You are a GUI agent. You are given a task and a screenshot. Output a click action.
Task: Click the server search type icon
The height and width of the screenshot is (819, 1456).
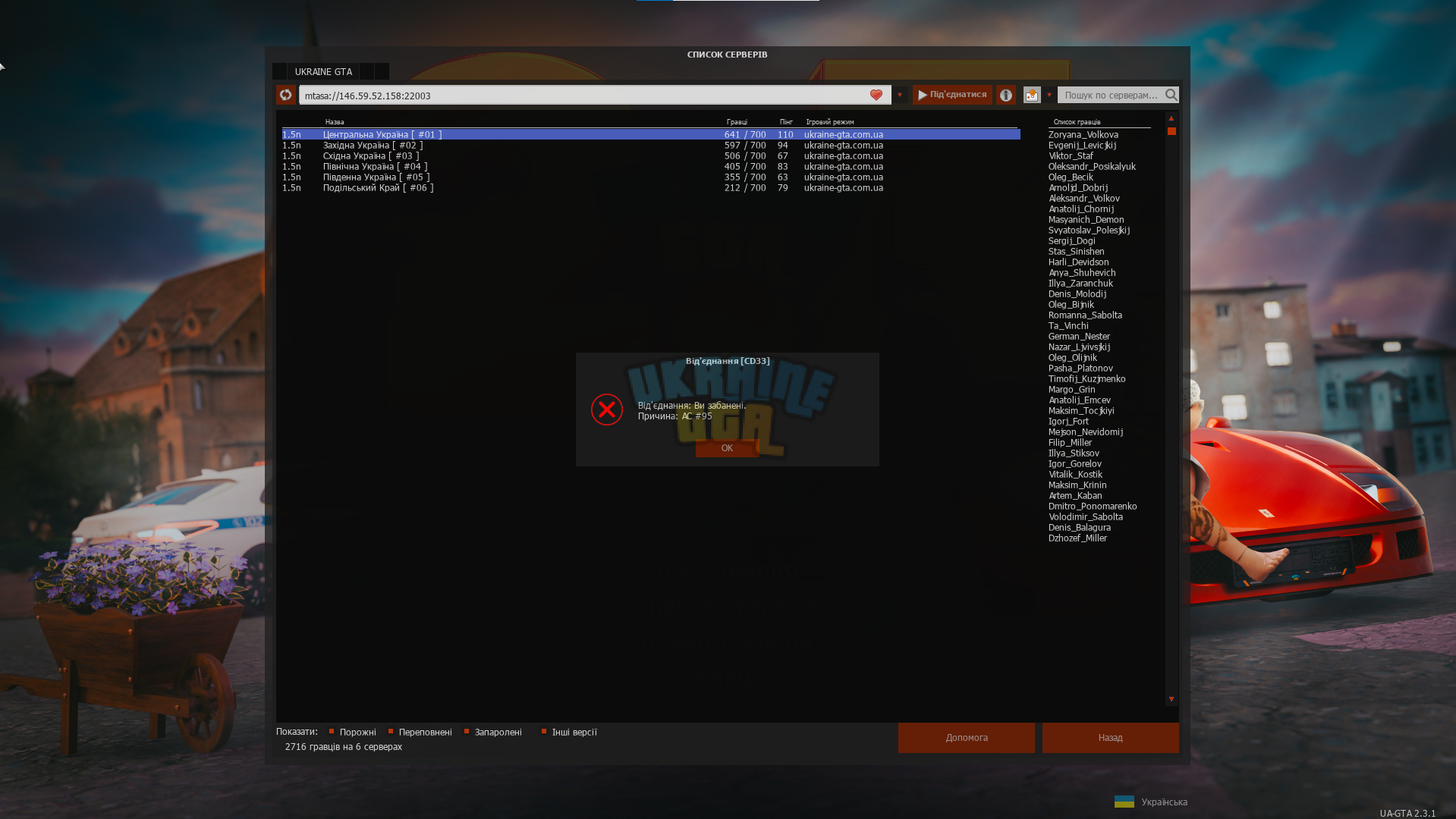[1032, 95]
